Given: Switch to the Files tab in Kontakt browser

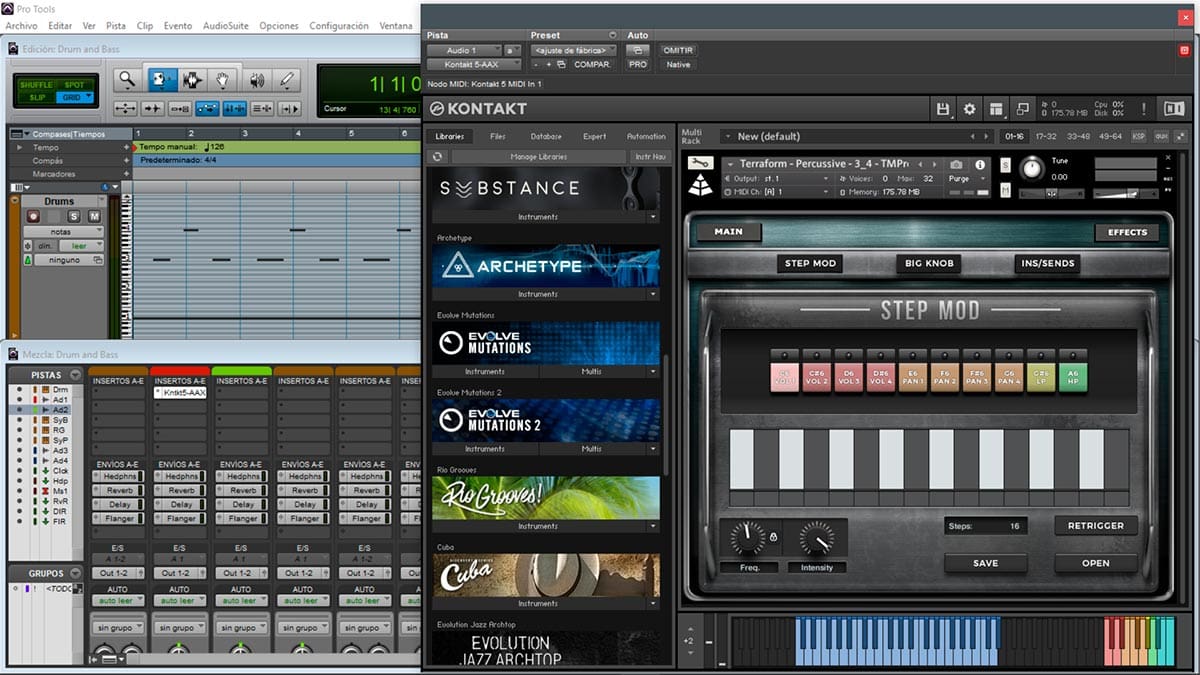Looking at the screenshot, I should (498, 136).
